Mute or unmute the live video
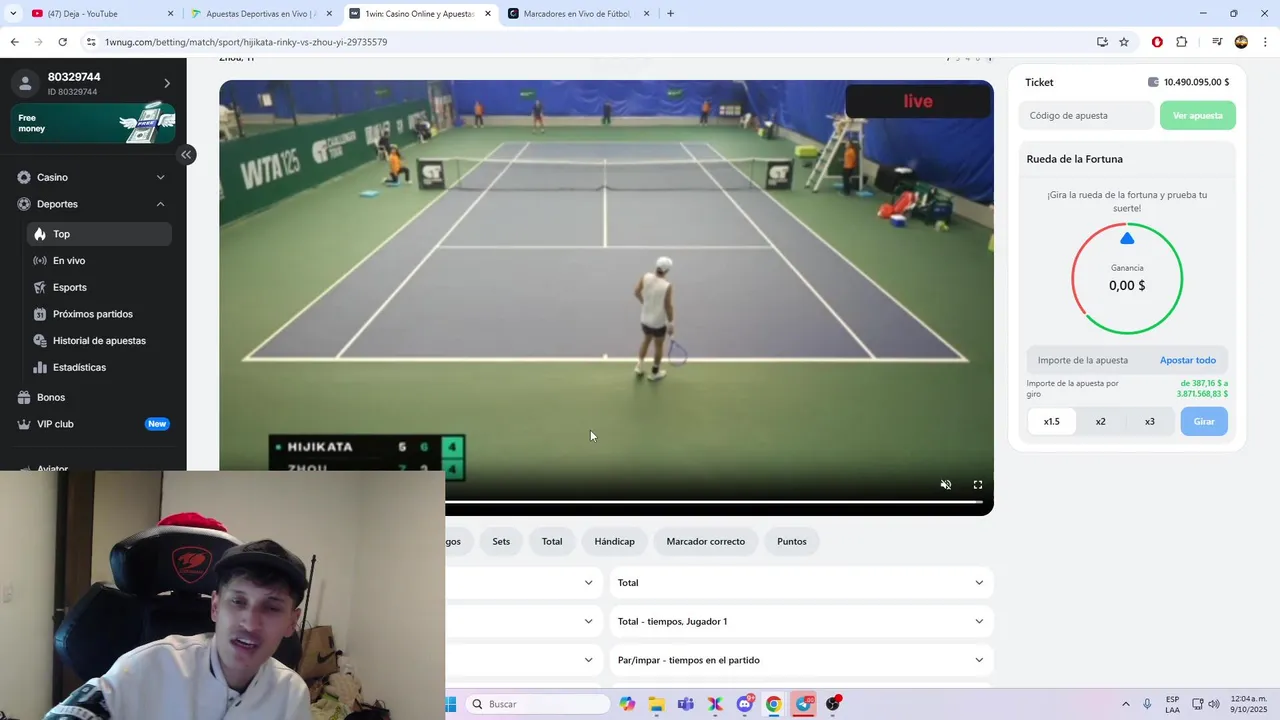1280x720 pixels. tap(946, 485)
